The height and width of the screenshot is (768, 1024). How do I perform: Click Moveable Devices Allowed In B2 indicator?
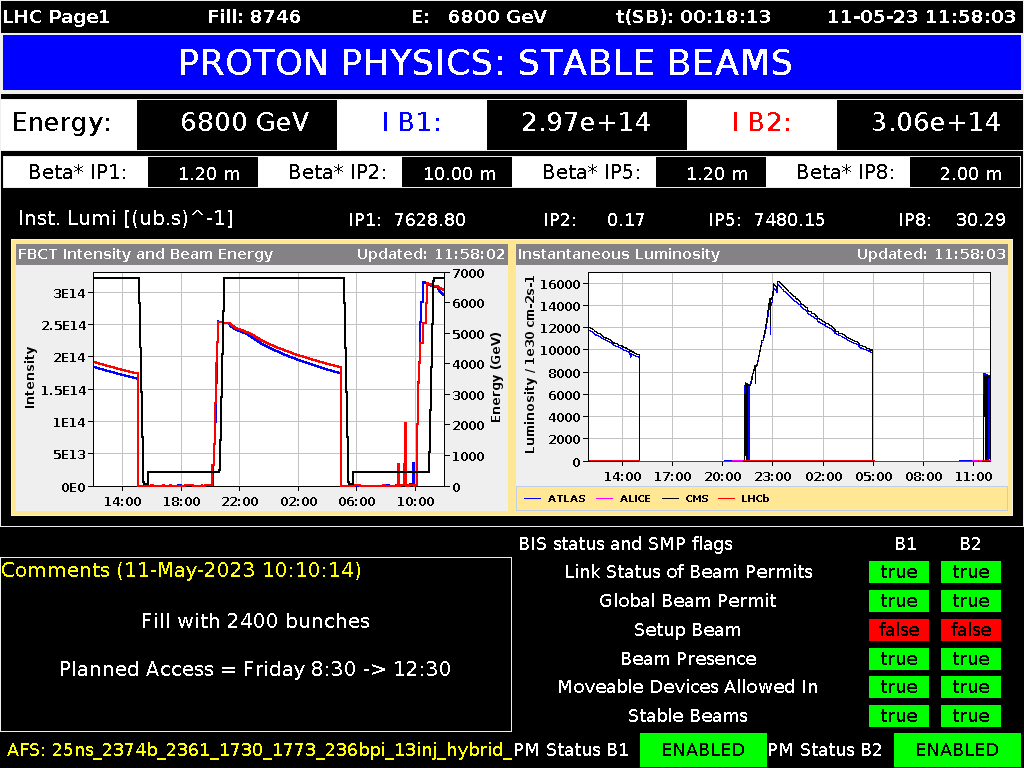click(970, 687)
